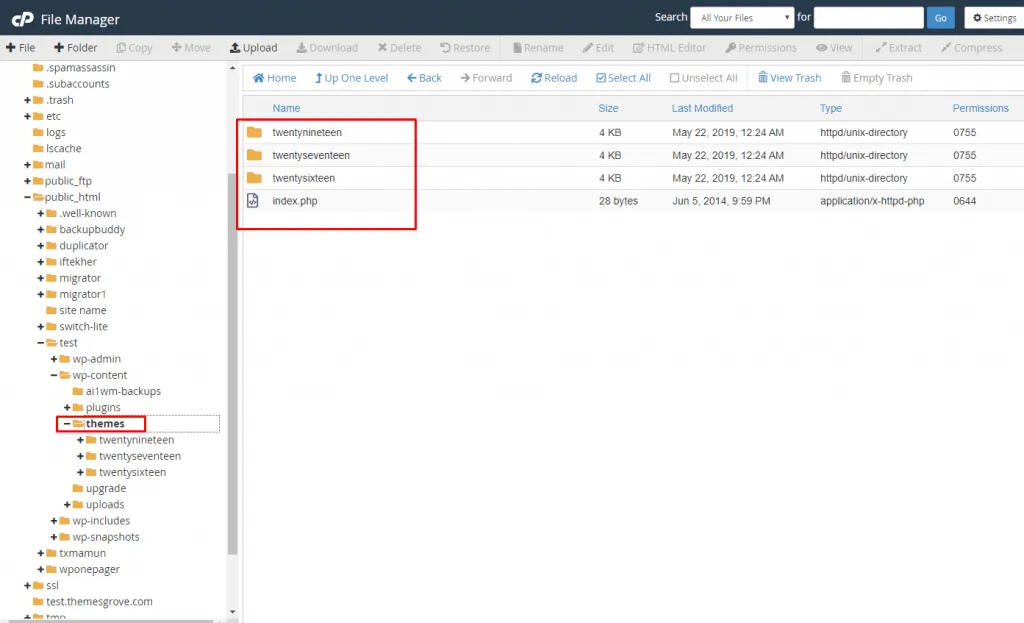The image size is (1024, 623).
Task: Collapse the test folder in tree
Action: pos(40,343)
